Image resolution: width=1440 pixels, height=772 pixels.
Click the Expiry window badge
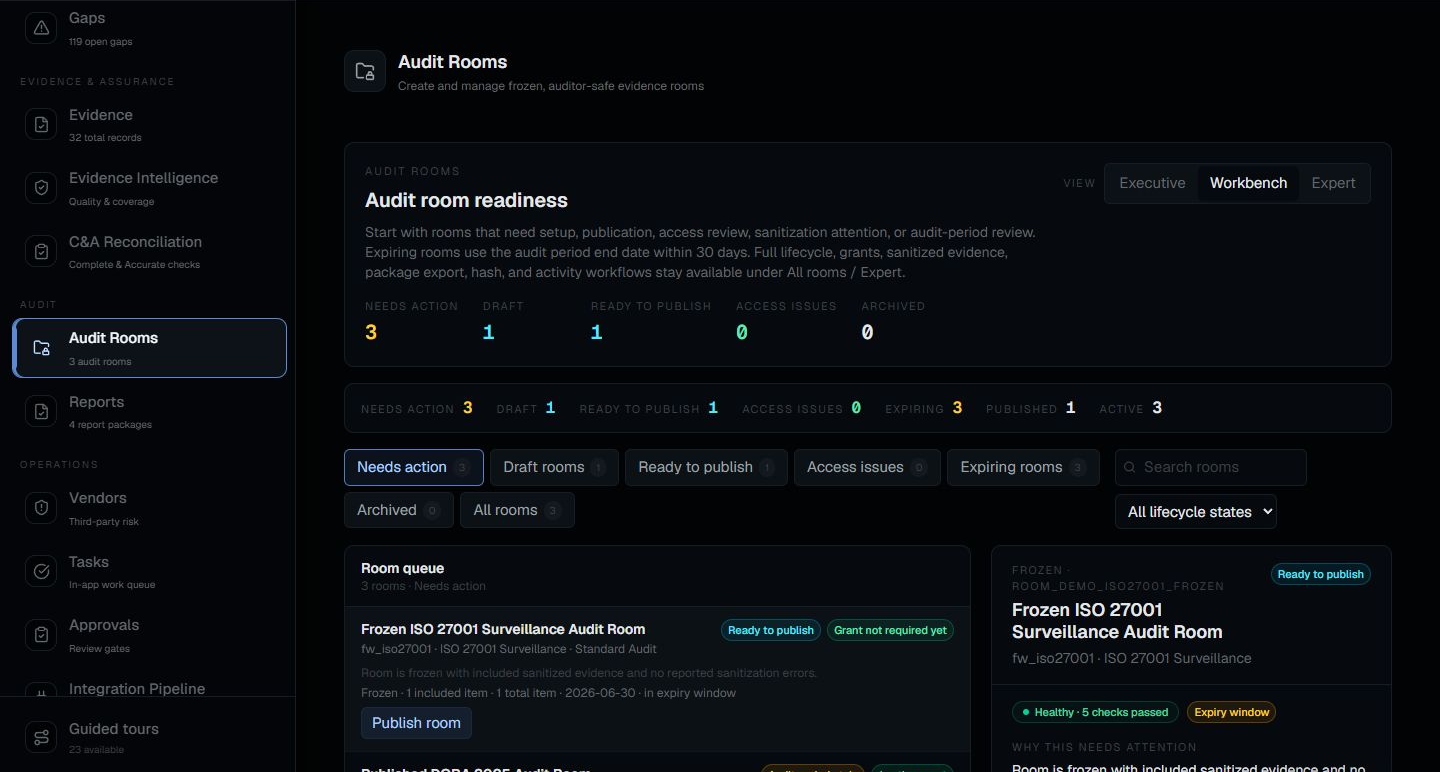click(x=1231, y=712)
